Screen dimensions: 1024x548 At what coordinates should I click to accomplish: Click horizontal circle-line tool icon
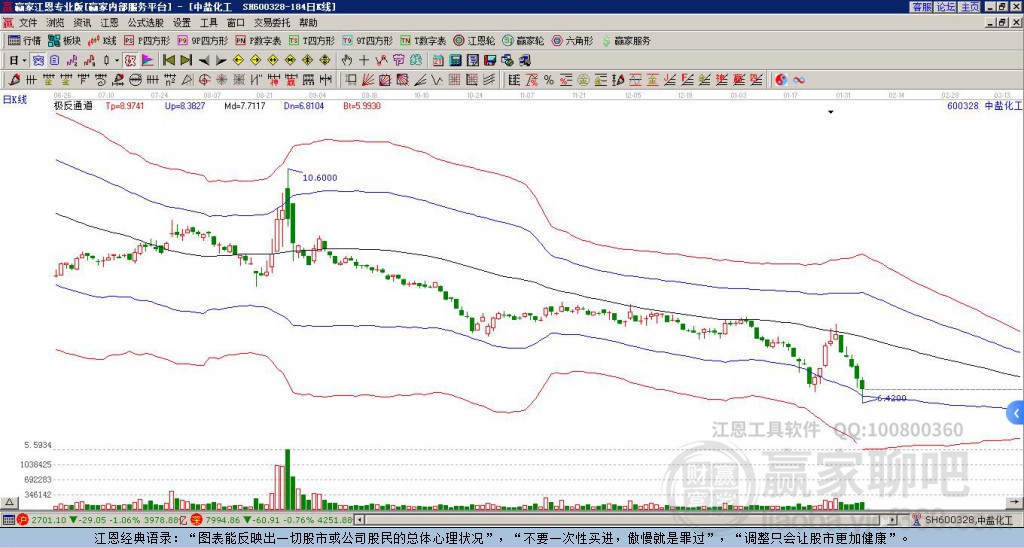click(x=135, y=80)
